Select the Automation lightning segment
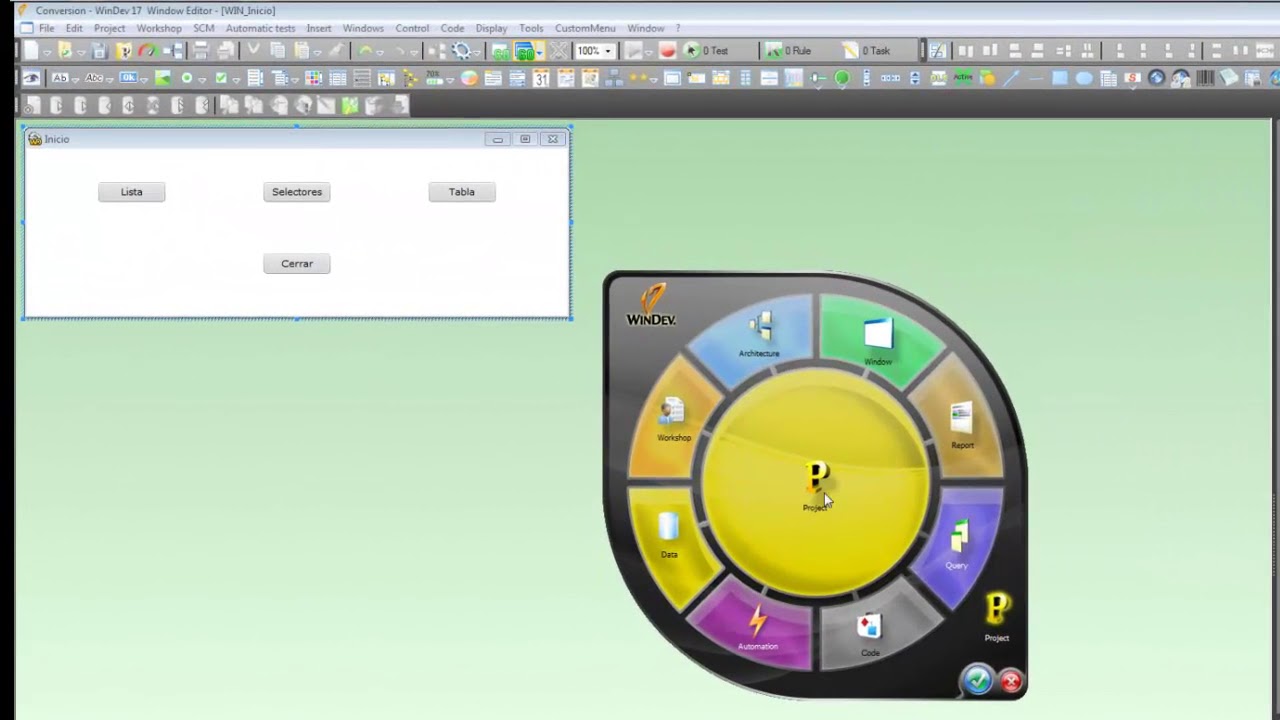Image resolution: width=1280 pixels, height=720 pixels. [x=757, y=628]
